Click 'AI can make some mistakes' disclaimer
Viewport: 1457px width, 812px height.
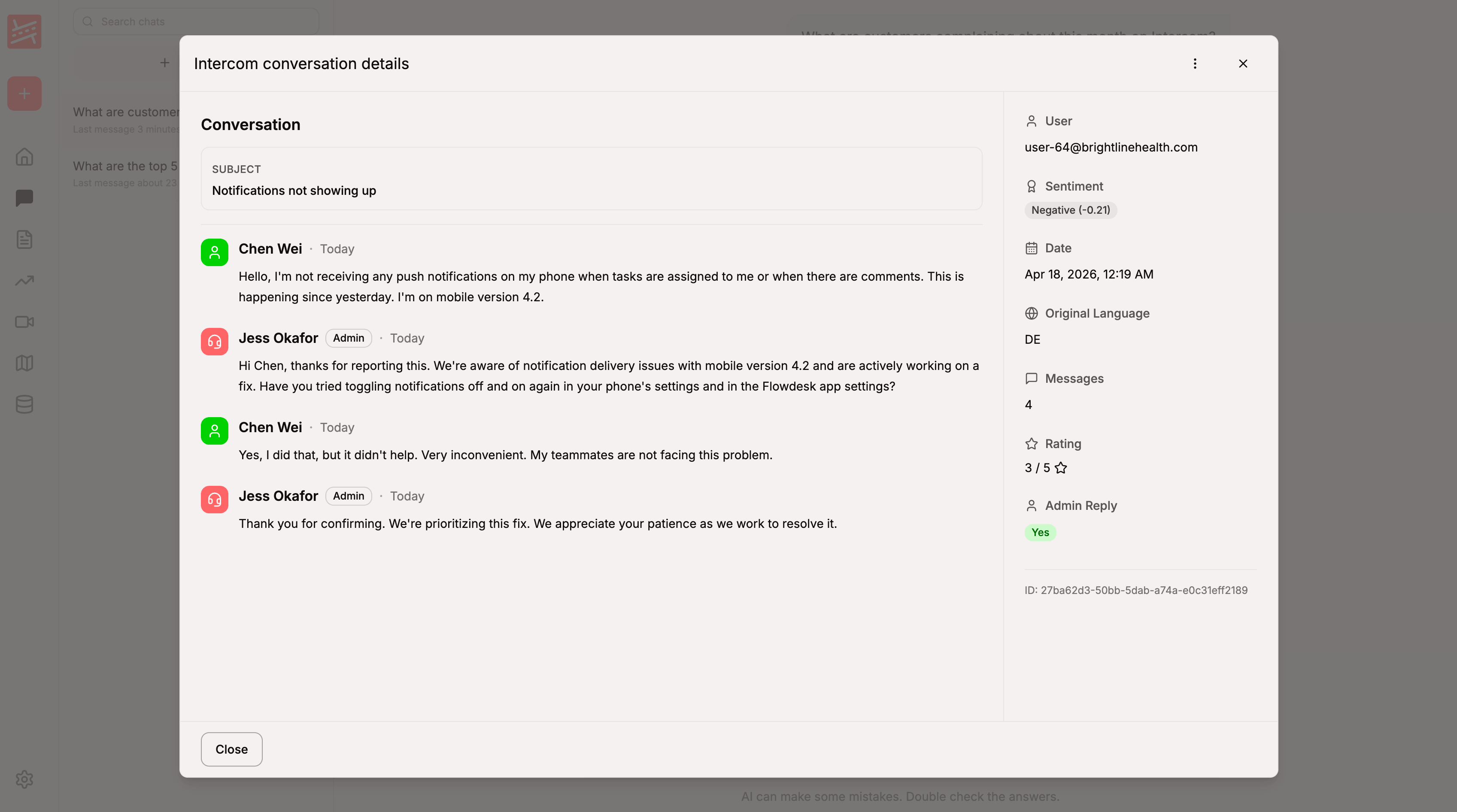(901, 796)
